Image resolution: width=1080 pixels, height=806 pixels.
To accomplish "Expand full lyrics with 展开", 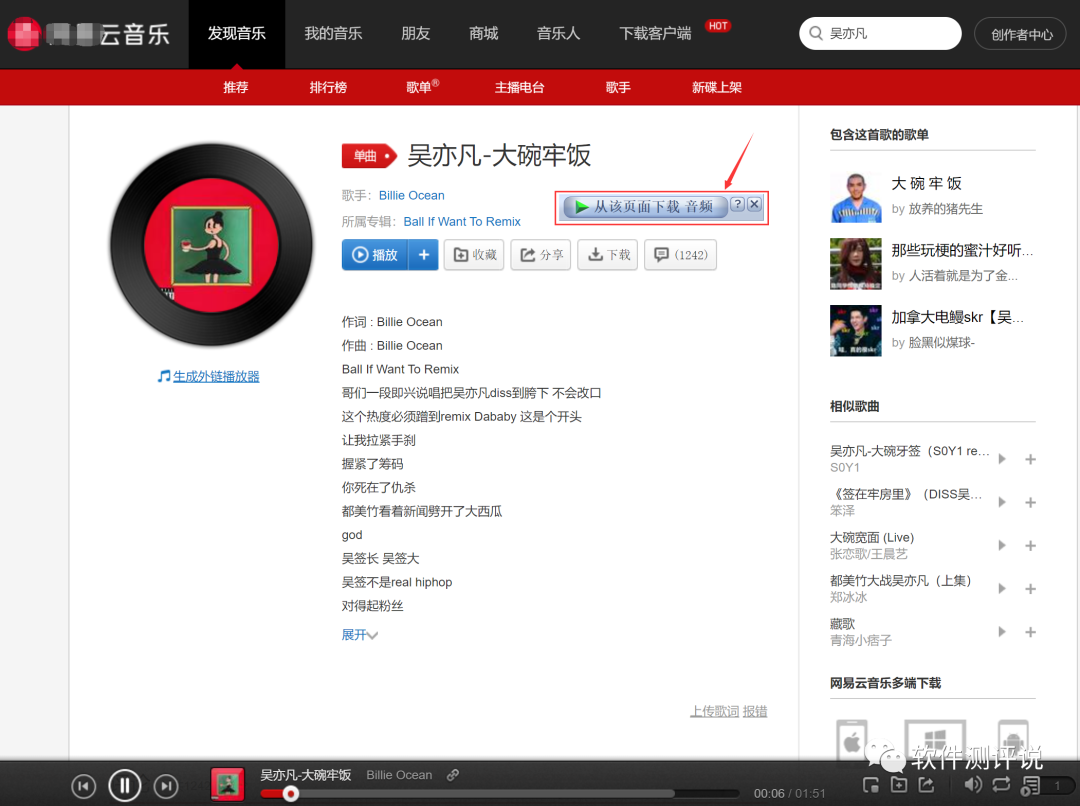I will click(x=360, y=634).
